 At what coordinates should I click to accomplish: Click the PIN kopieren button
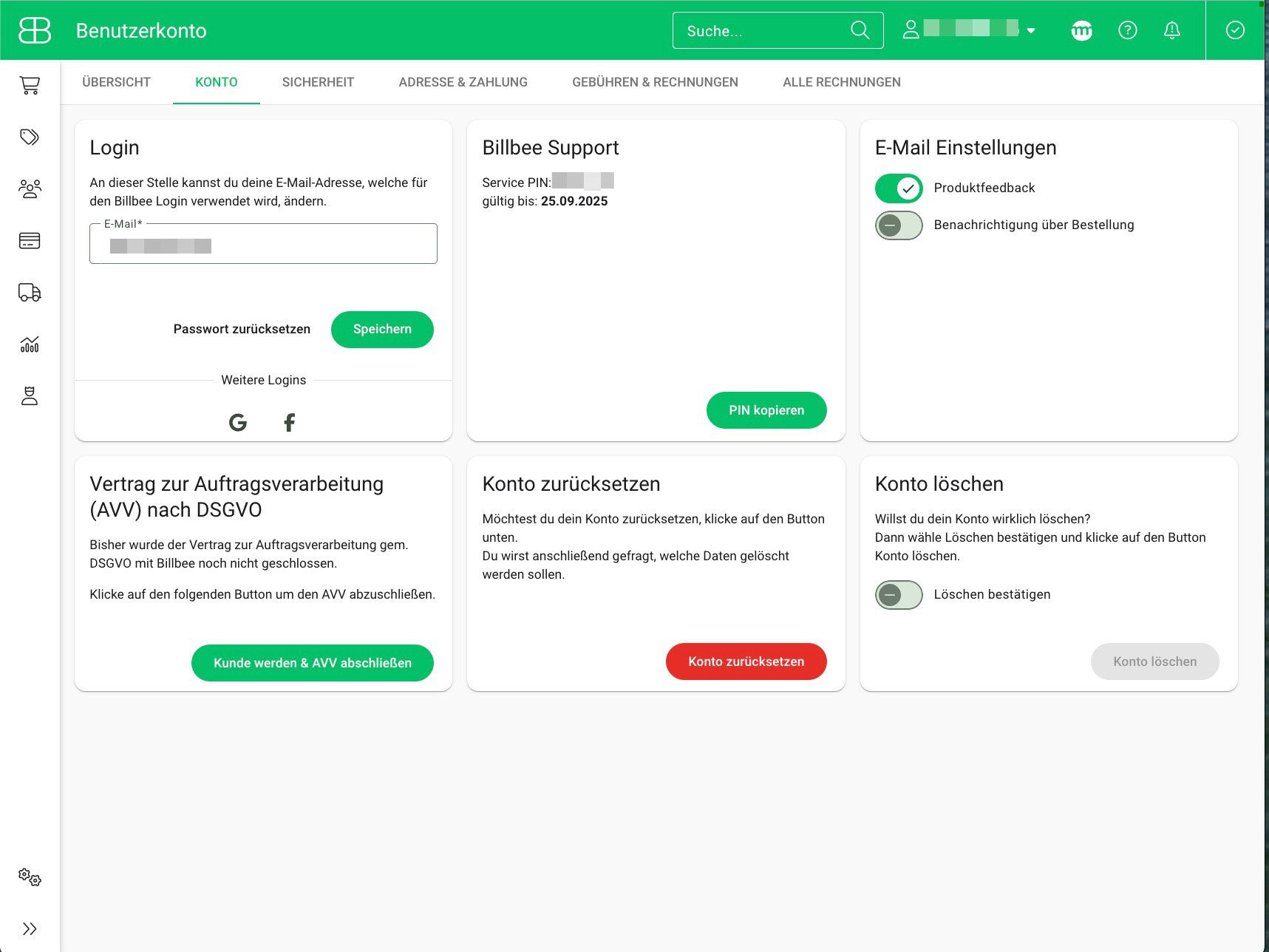766,410
